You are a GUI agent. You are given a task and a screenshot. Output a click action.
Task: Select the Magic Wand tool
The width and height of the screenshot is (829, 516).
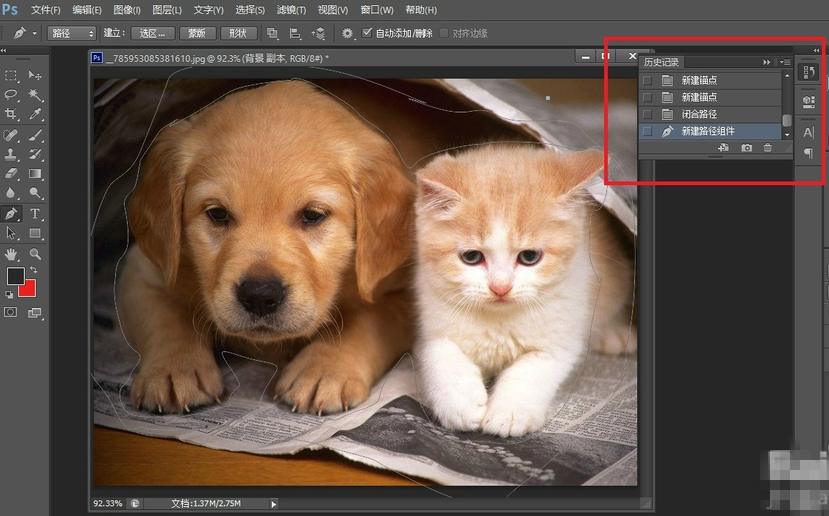point(36,95)
